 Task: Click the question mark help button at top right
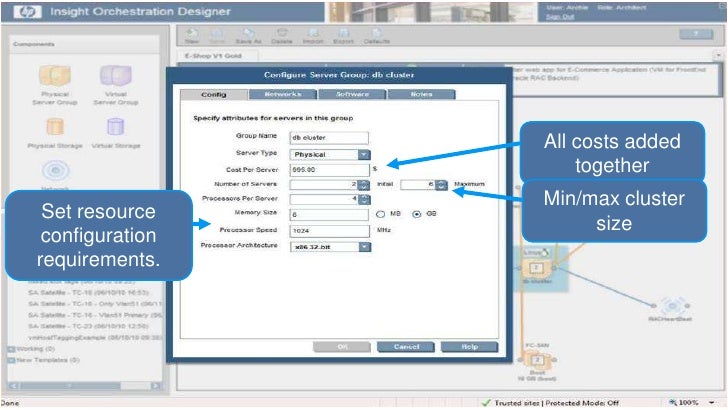pyautogui.click(x=696, y=34)
